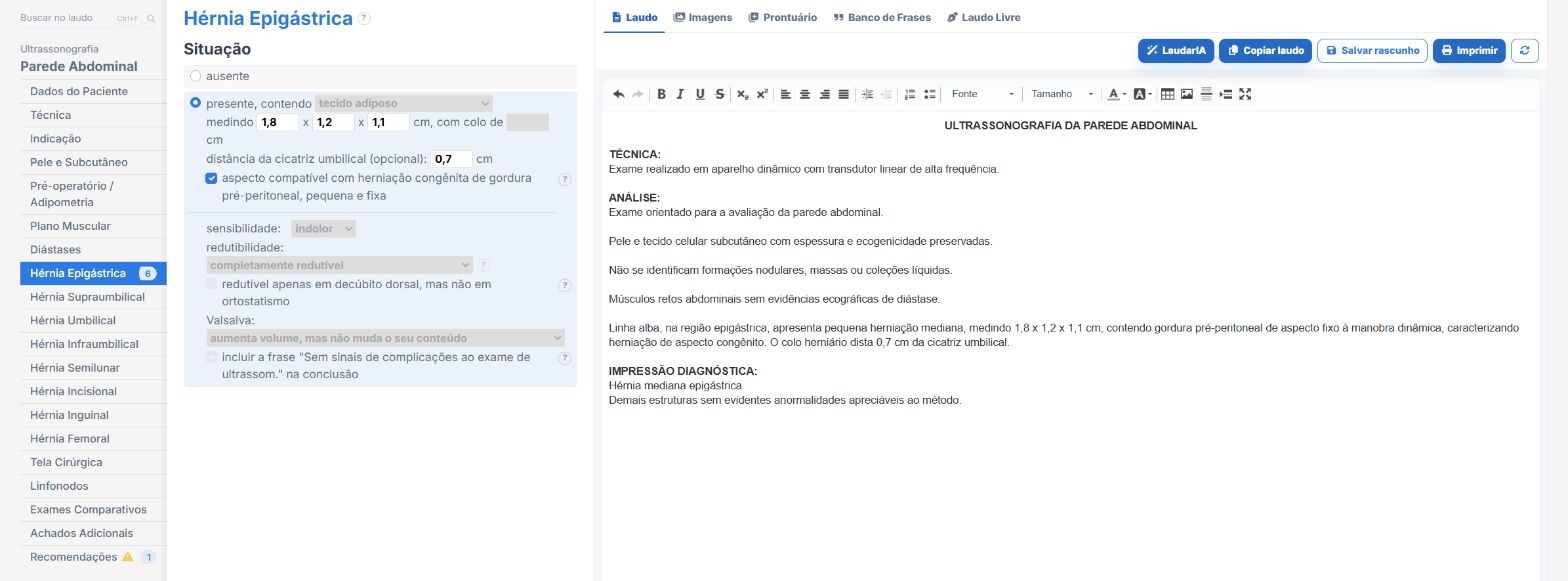This screenshot has width=1568, height=581.
Task: Open the Banco de Frases tab
Action: click(882, 17)
